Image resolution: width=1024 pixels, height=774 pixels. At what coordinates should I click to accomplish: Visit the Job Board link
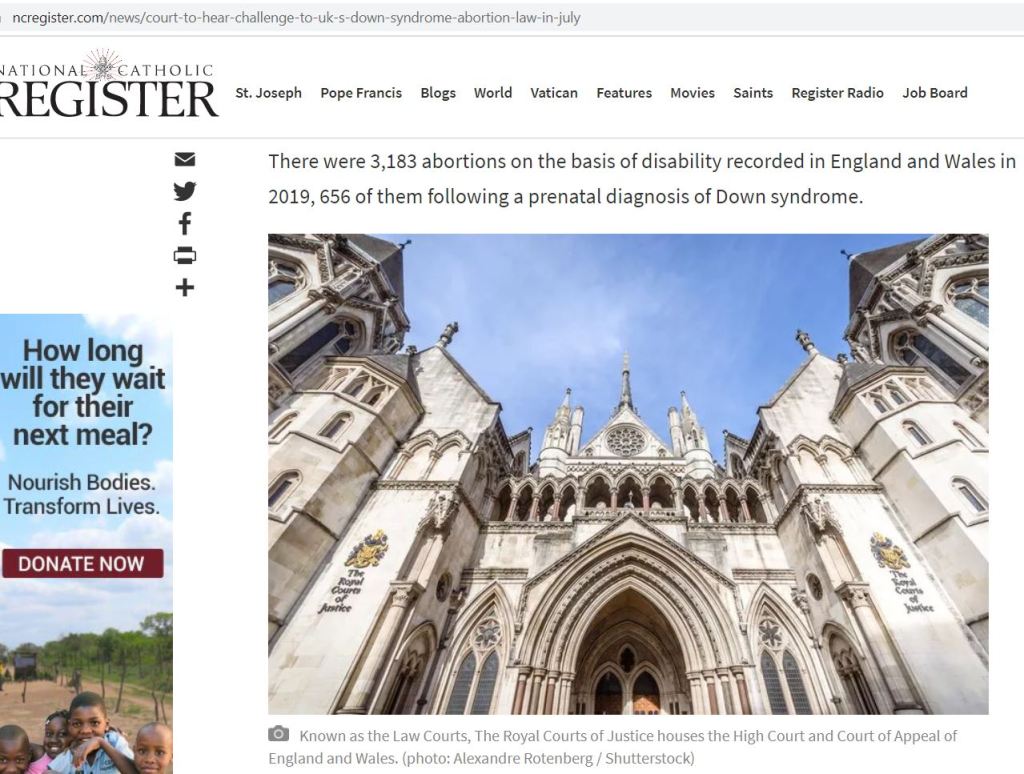(x=935, y=93)
